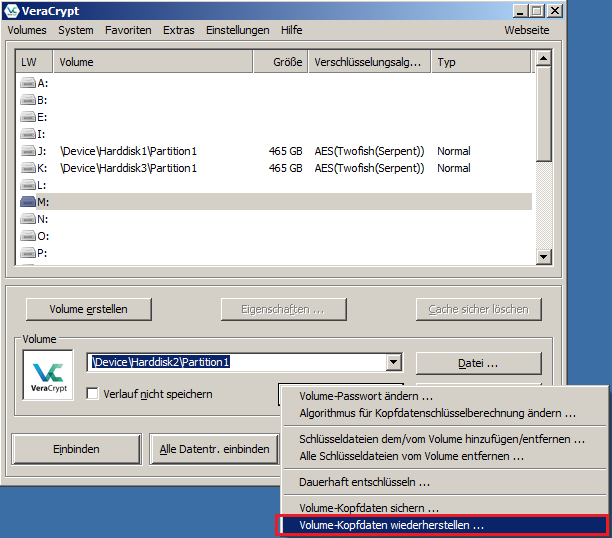
Task: Click the K: drive icon
Action: click(28, 168)
